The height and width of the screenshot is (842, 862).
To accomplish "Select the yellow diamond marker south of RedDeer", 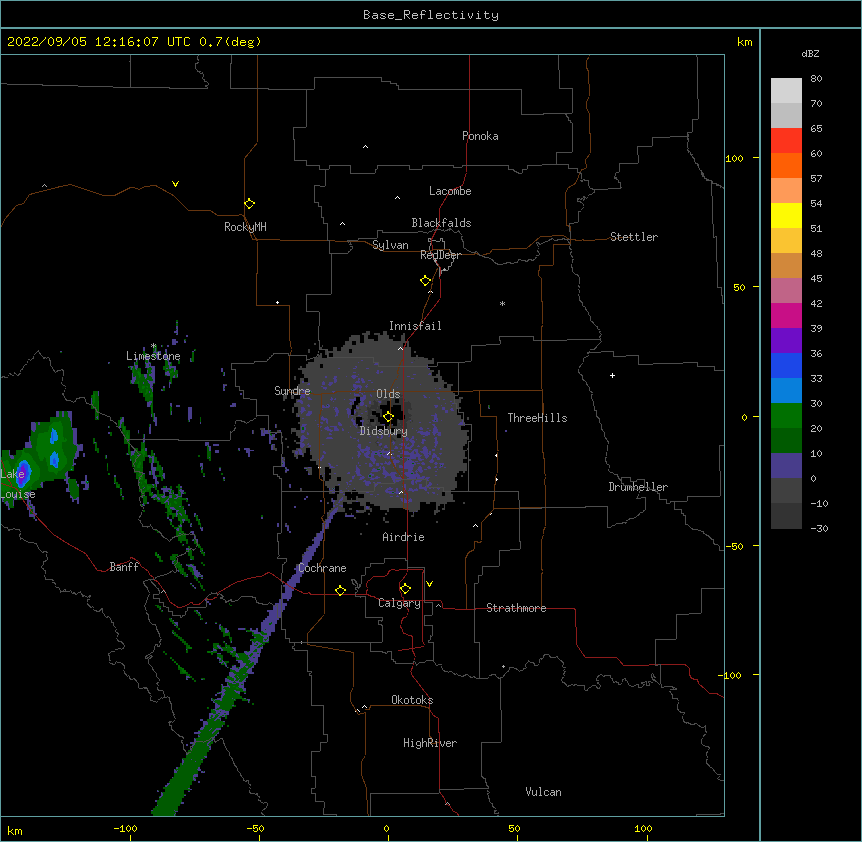I will (425, 281).
